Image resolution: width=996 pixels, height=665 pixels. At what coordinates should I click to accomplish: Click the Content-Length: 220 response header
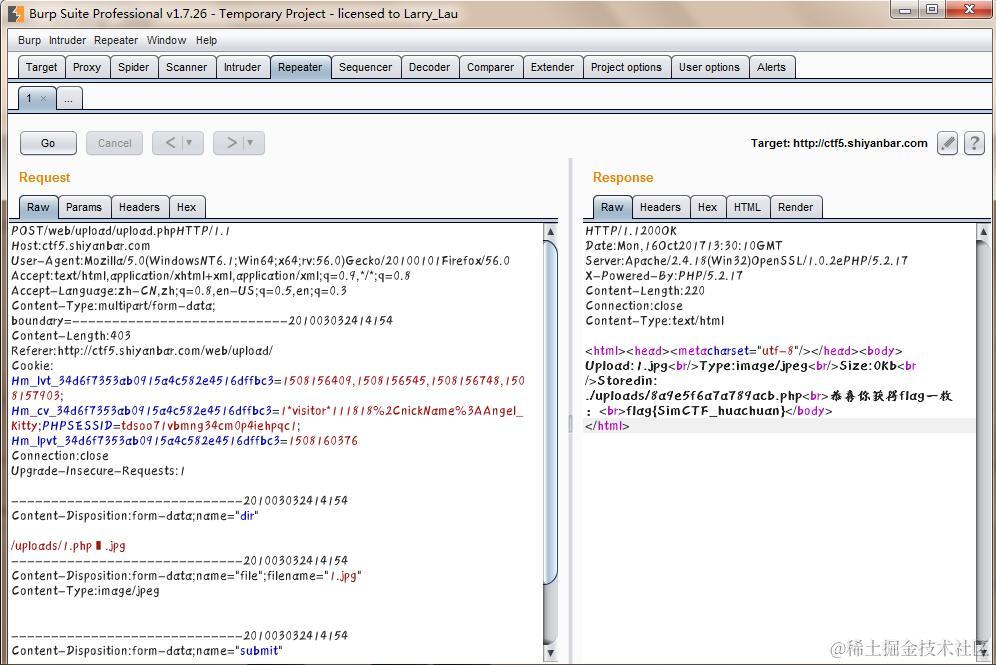(x=645, y=290)
